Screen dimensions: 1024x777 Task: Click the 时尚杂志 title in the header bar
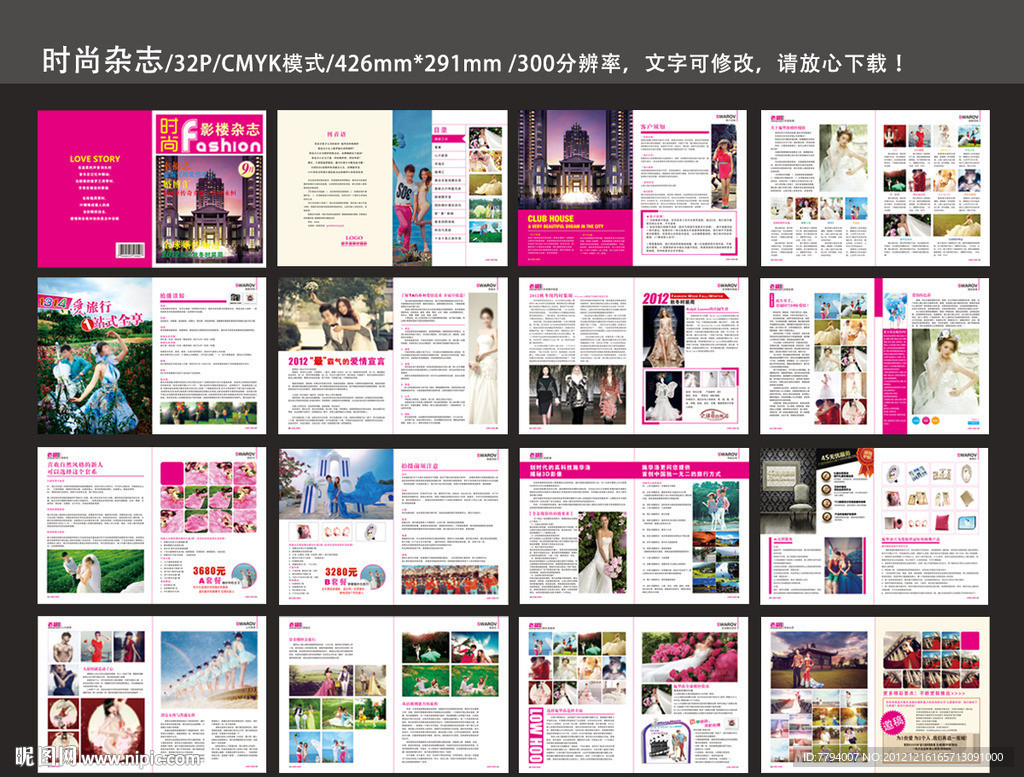click(x=101, y=63)
